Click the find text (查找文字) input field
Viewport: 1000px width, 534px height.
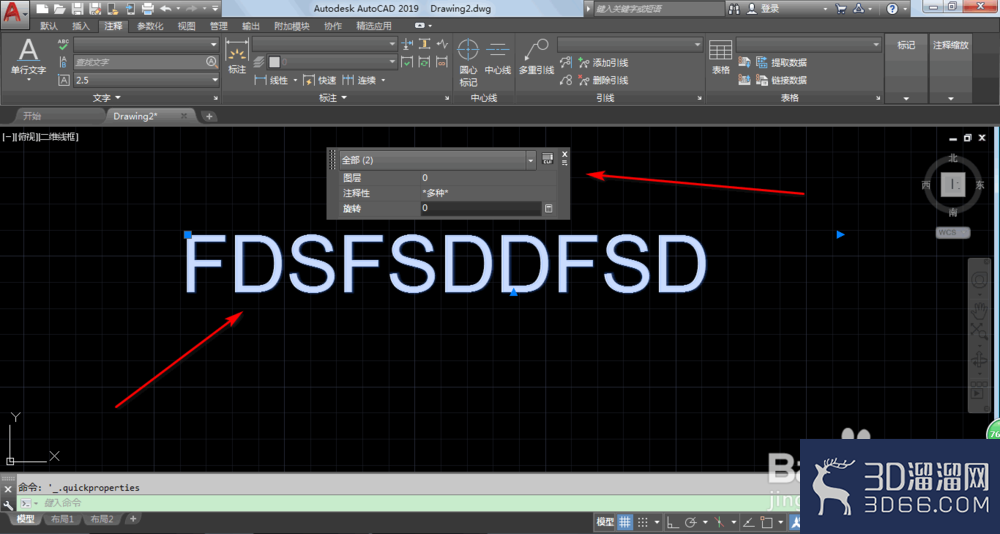coord(146,62)
